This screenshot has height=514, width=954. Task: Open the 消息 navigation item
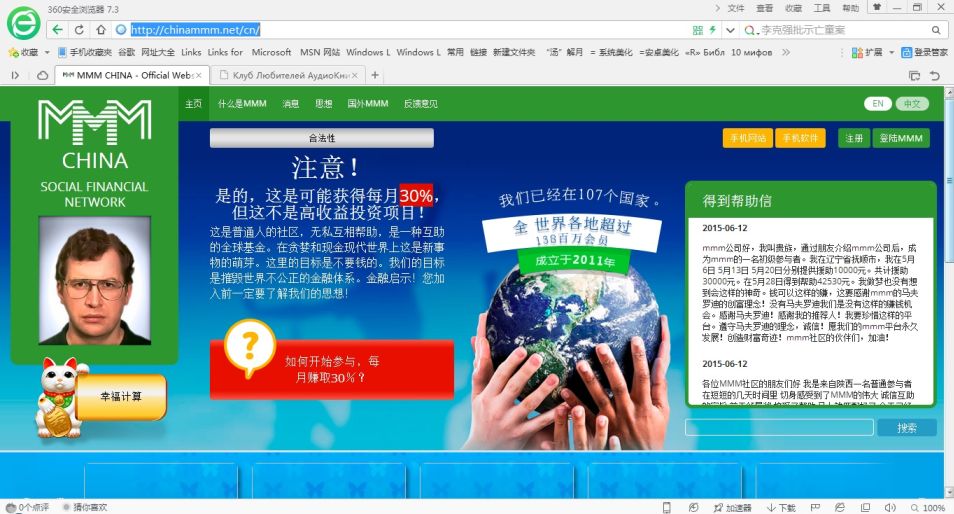(291, 103)
